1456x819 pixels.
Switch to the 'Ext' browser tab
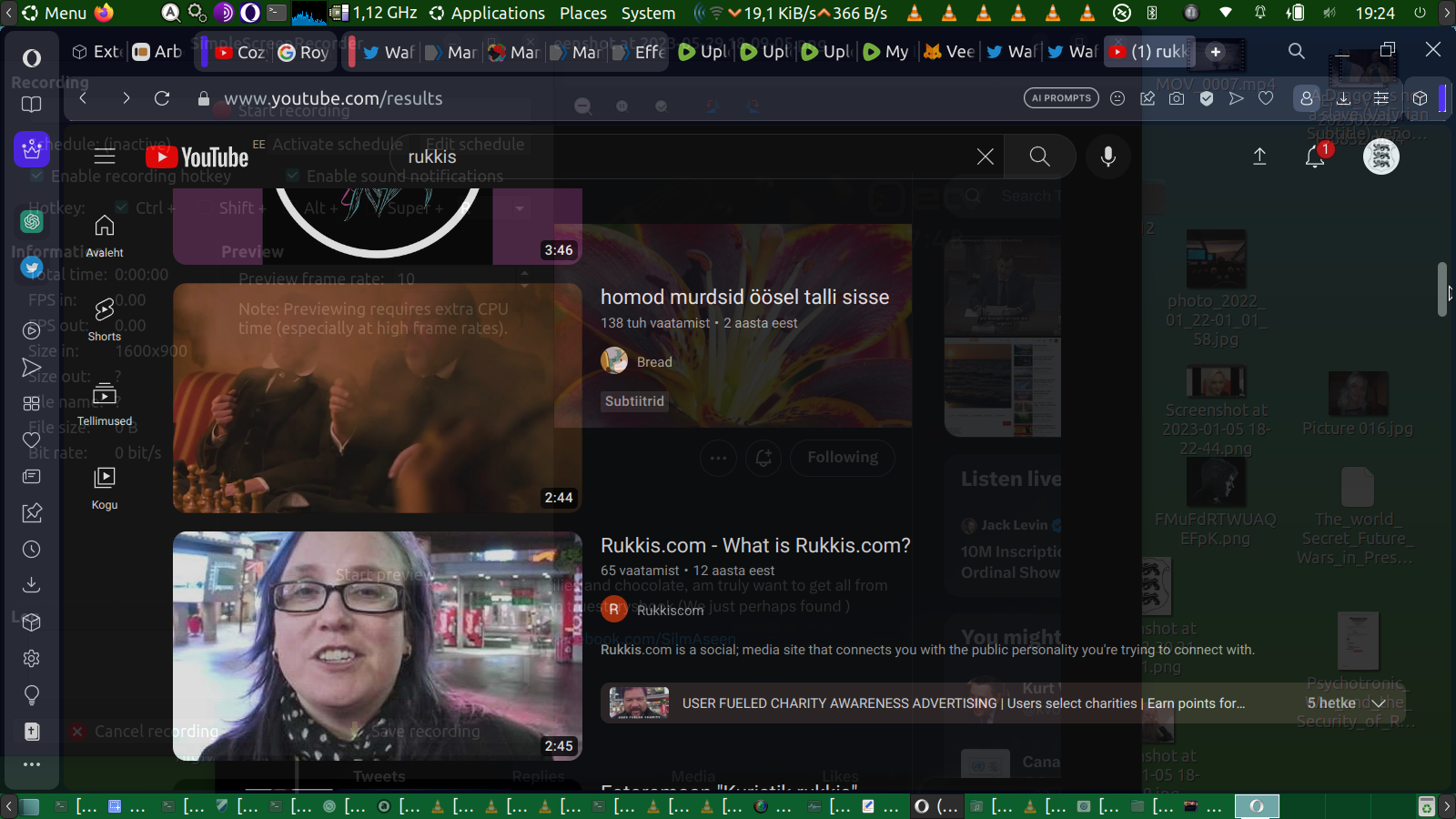pos(96,52)
